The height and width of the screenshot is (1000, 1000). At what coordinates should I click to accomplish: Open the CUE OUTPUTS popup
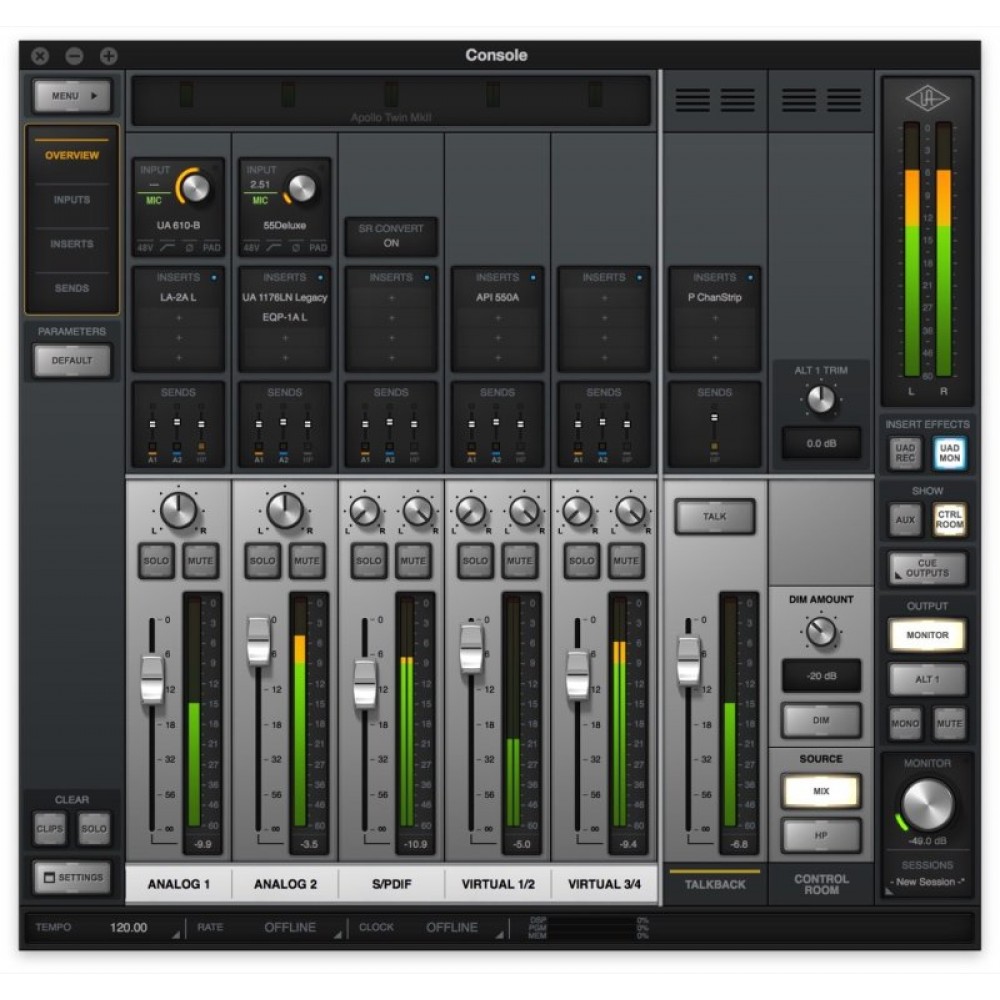[x=927, y=568]
